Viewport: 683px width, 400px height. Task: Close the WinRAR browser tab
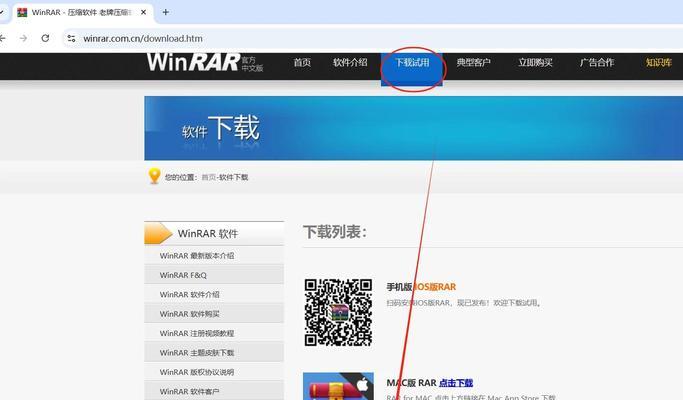[143, 12]
